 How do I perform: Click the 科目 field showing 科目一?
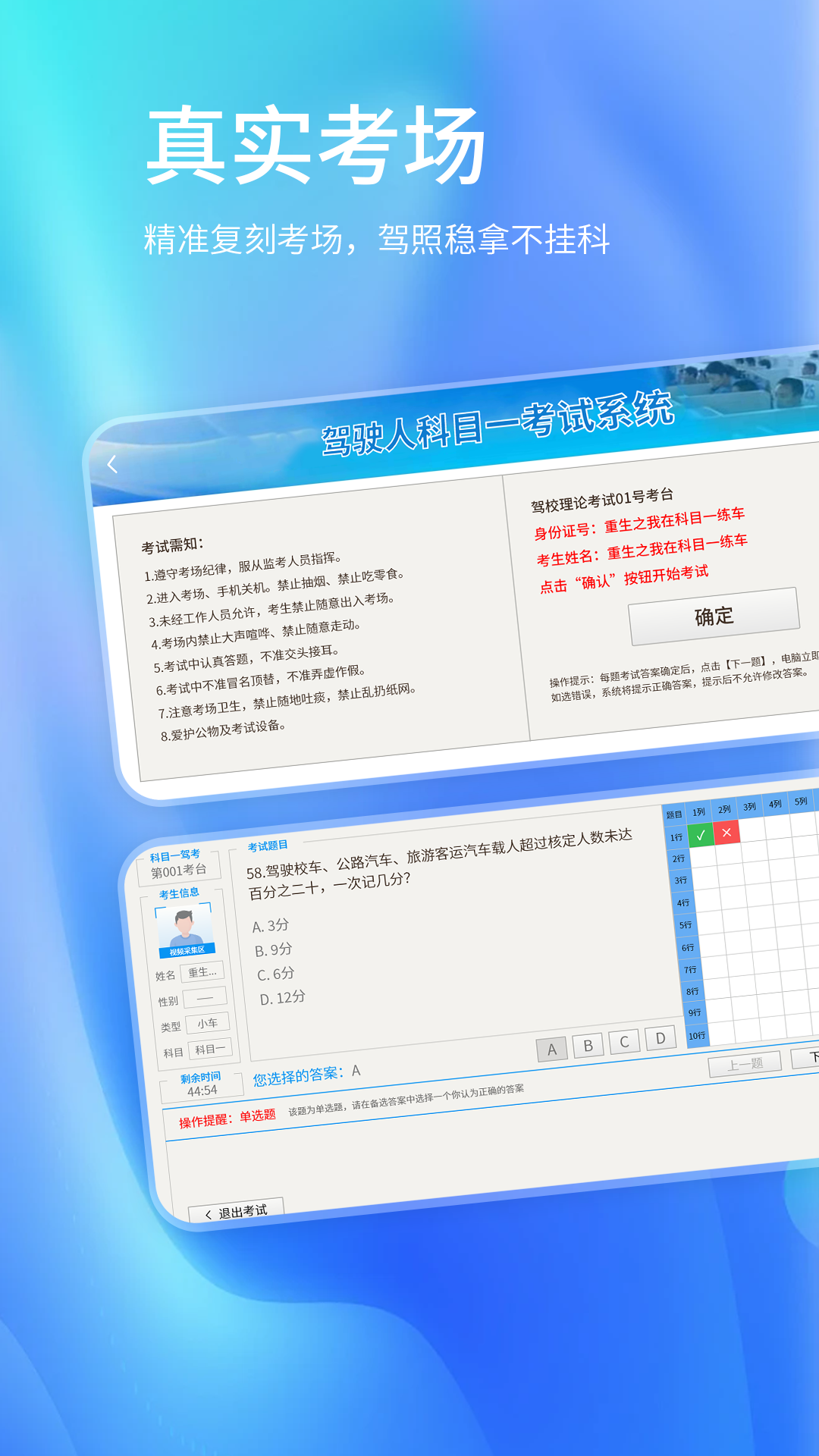(210, 1050)
